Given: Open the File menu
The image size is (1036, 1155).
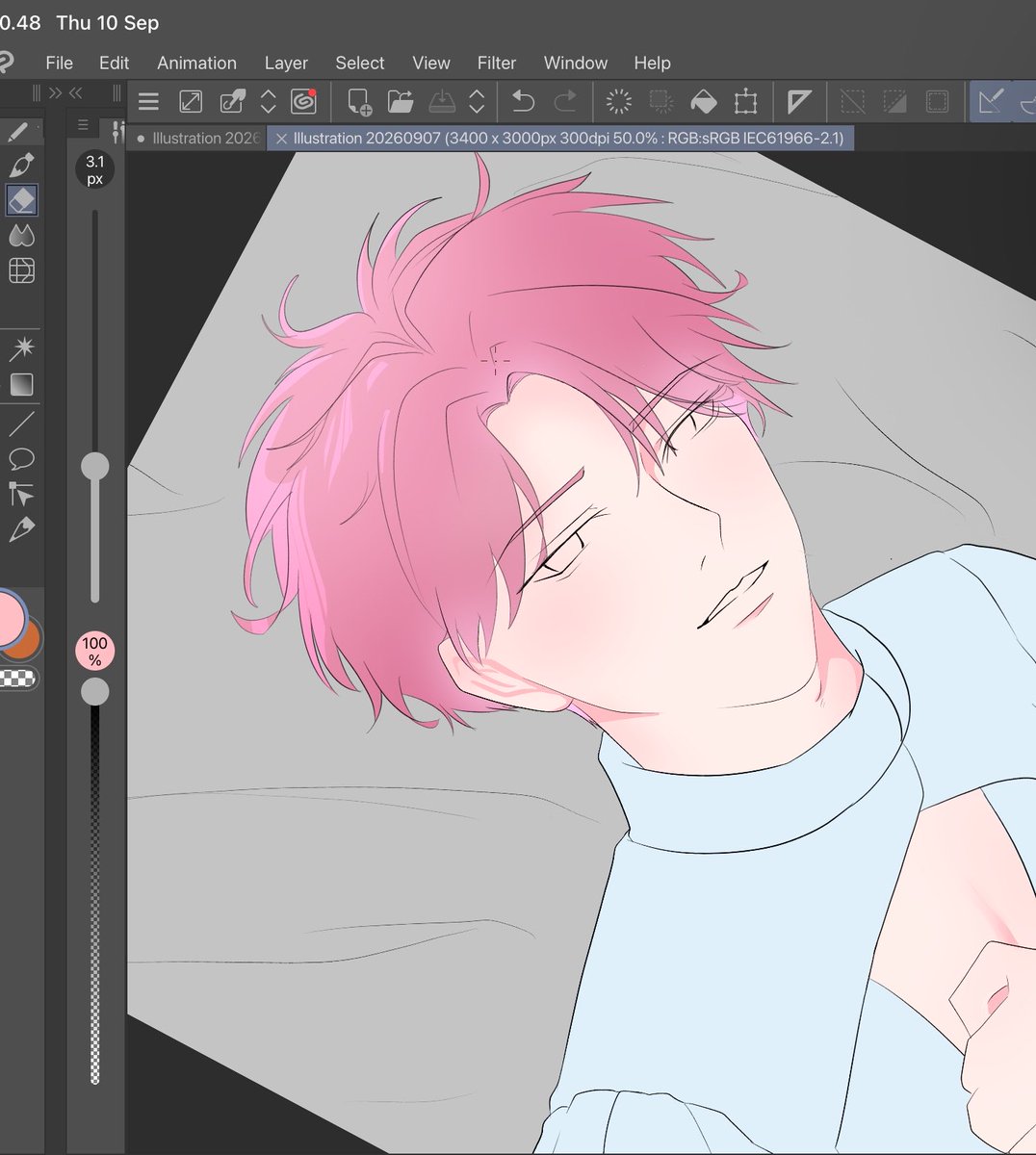Looking at the screenshot, I should click(59, 63).
